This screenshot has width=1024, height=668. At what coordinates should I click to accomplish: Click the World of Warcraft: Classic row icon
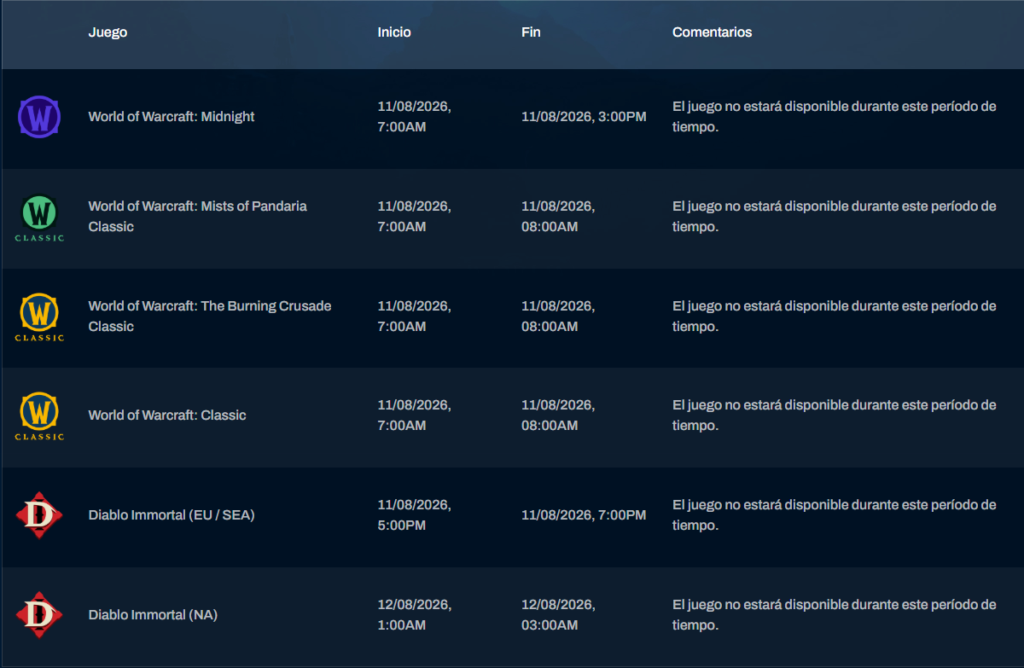39,417
